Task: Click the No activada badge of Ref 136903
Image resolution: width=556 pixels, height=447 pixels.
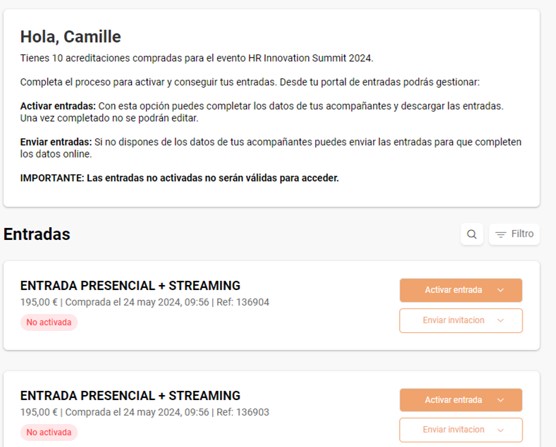Action: (x=49, y=432)
